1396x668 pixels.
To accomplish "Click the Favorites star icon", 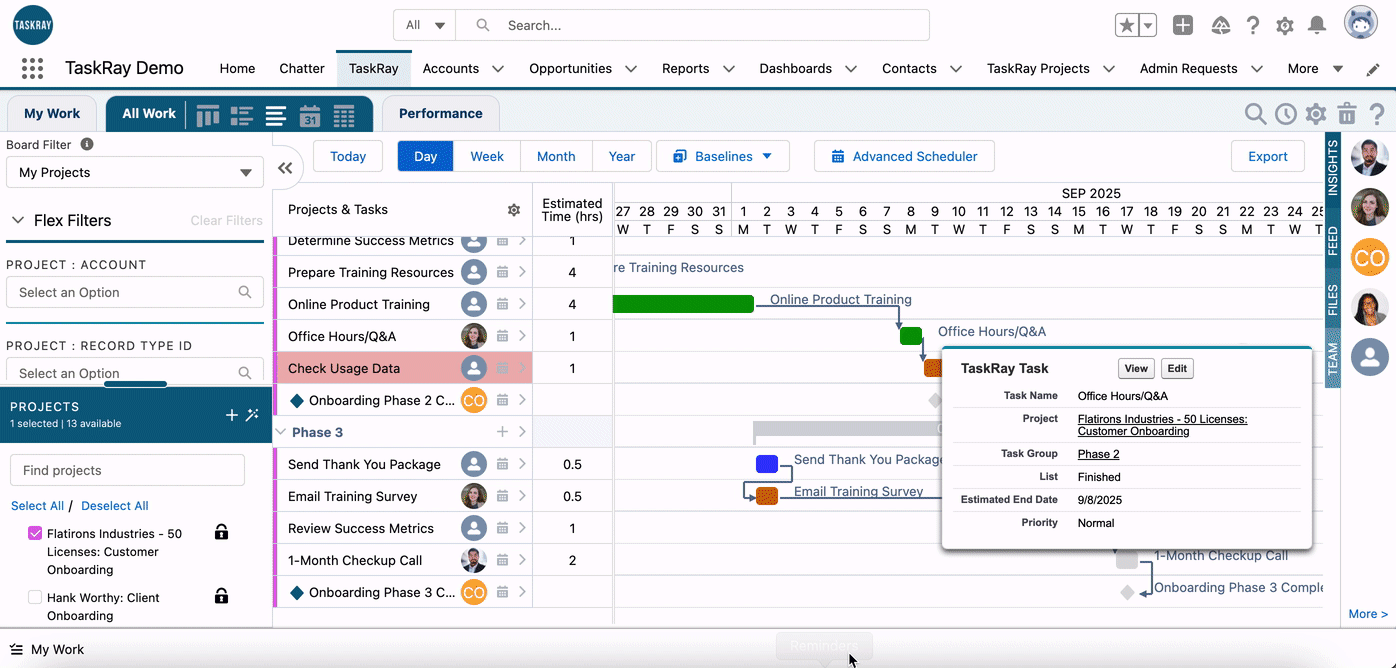I will [x=1127, y=26].
